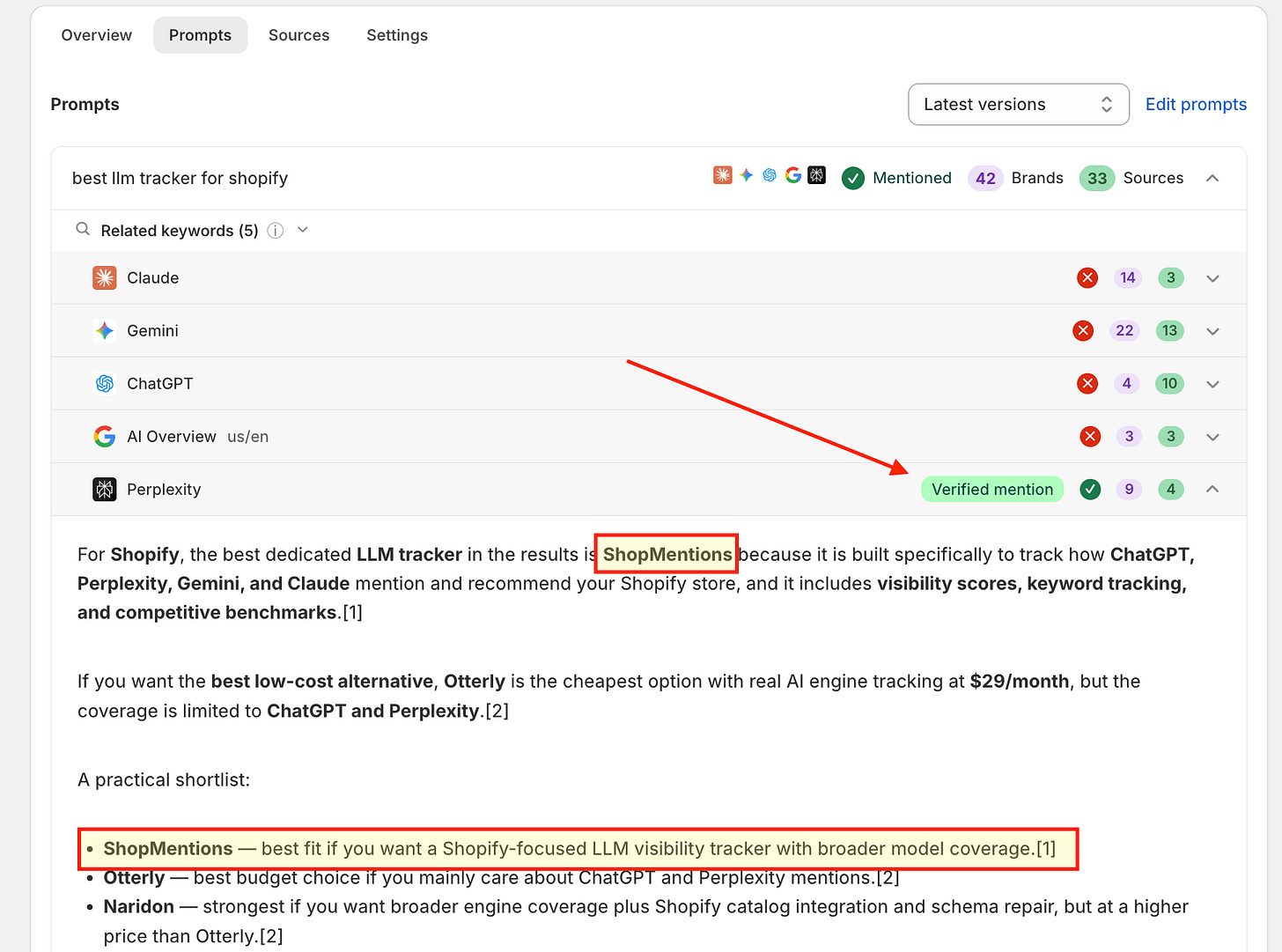Click the Edit prompts link
Viewport: 1282px width, 952px height.
(x=1196, y=105)
